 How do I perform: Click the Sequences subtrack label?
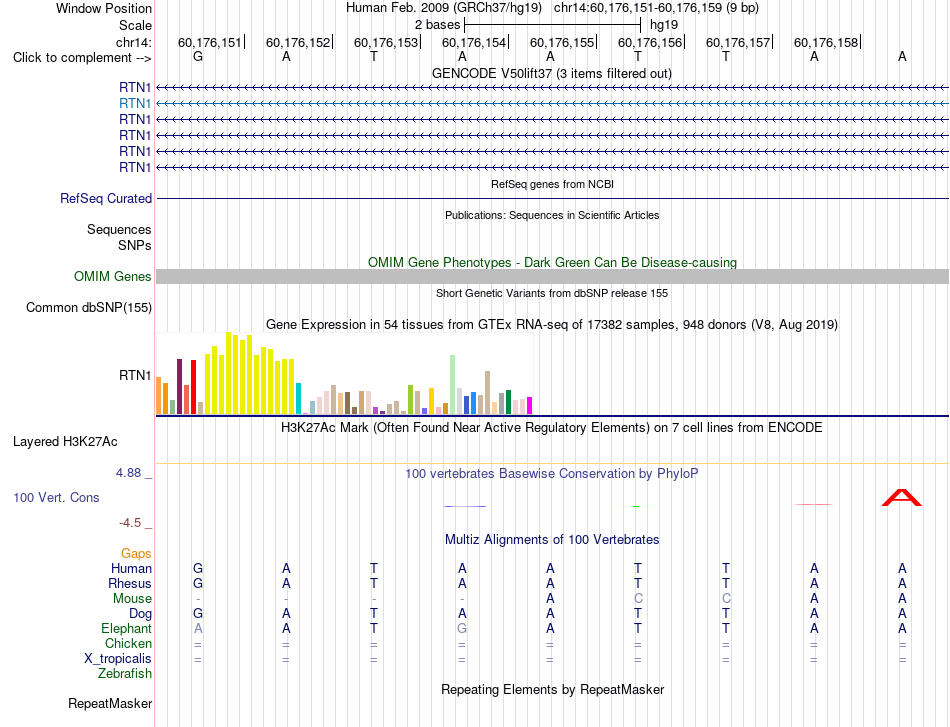click(119, 230)
